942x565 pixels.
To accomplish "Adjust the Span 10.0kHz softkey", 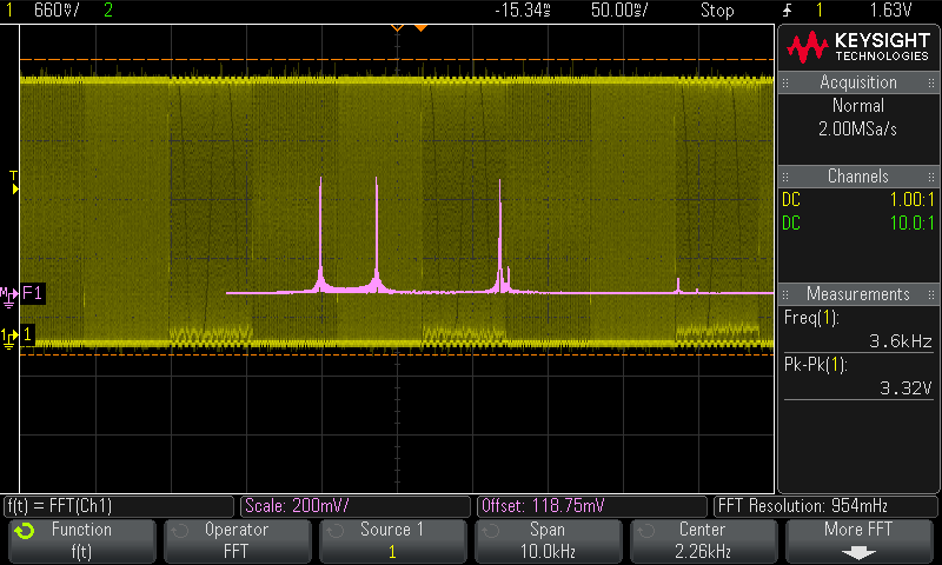I will pyautogui.click(x=548, y=540).
